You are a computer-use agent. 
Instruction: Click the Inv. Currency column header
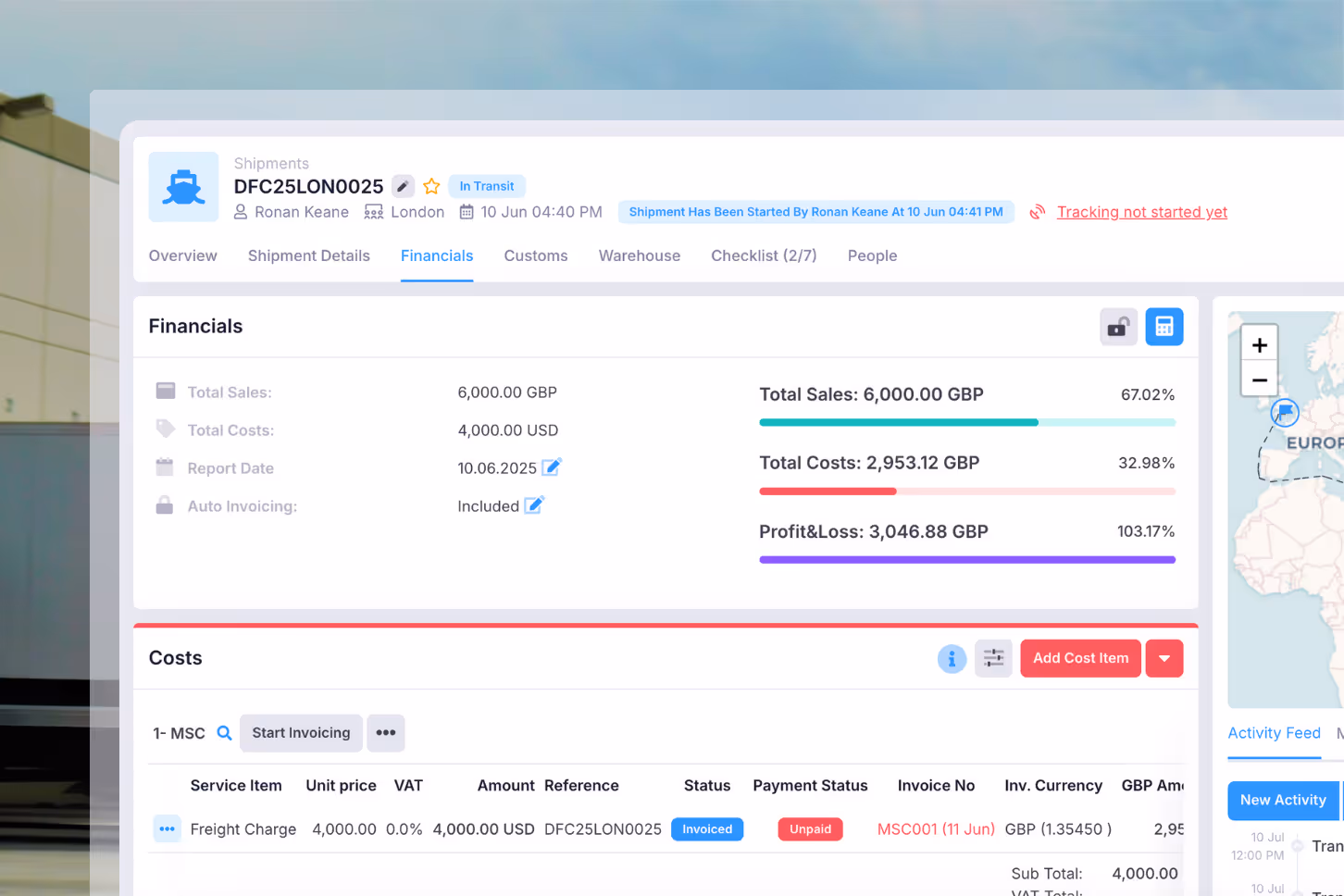tap(1053, 786)
